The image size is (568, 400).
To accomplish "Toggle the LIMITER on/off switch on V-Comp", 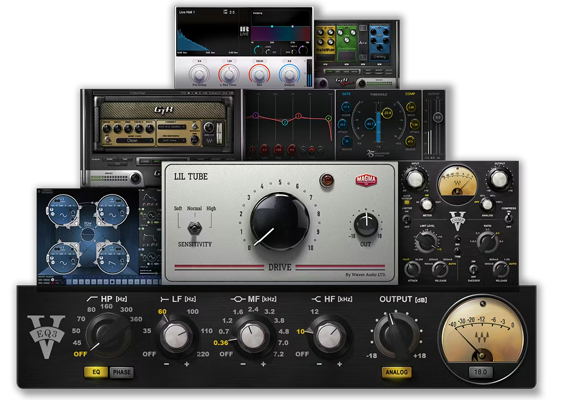I will (406, 220).
